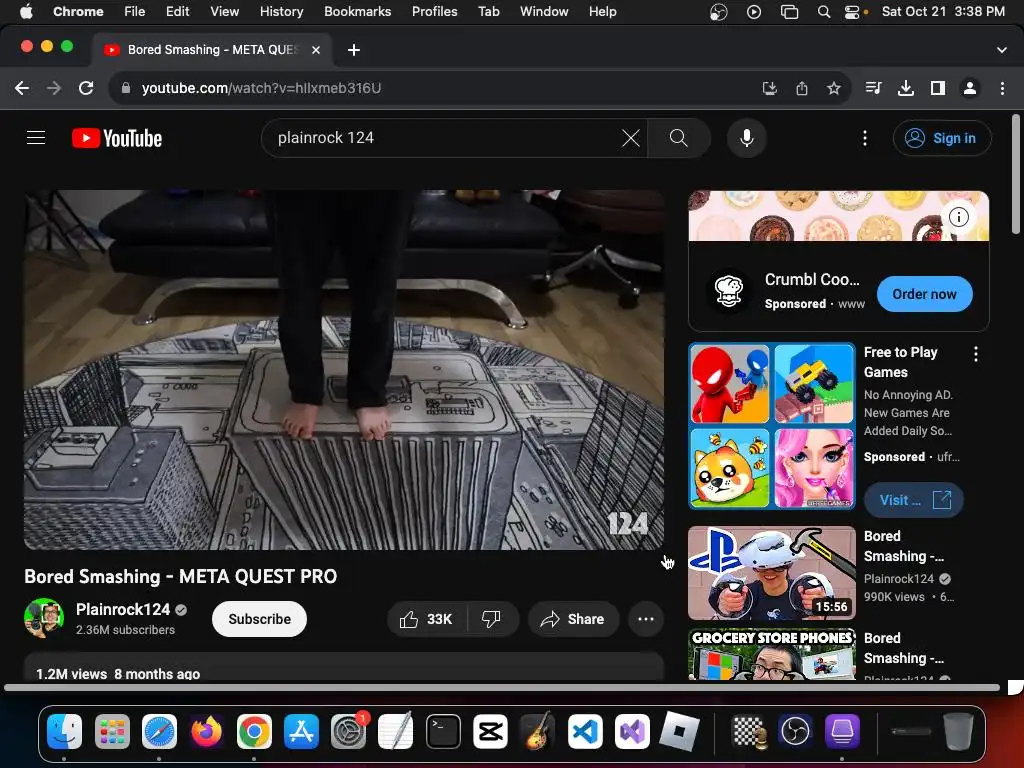Share this page via Chrome share icon
The height and width of the screenshot is (768, 1024).
point(802,88)
